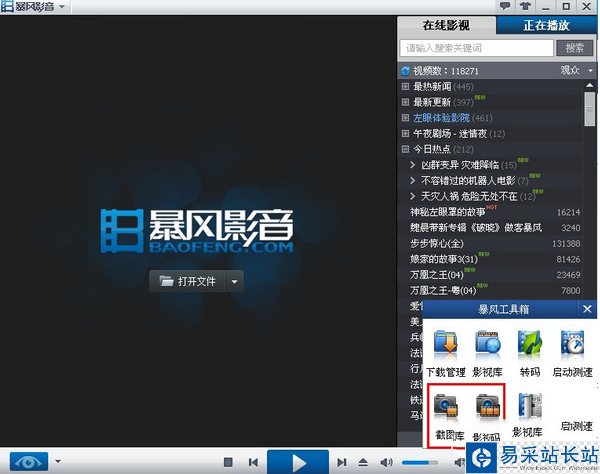Click the feedback speech bubble icon

click(505, 6)
